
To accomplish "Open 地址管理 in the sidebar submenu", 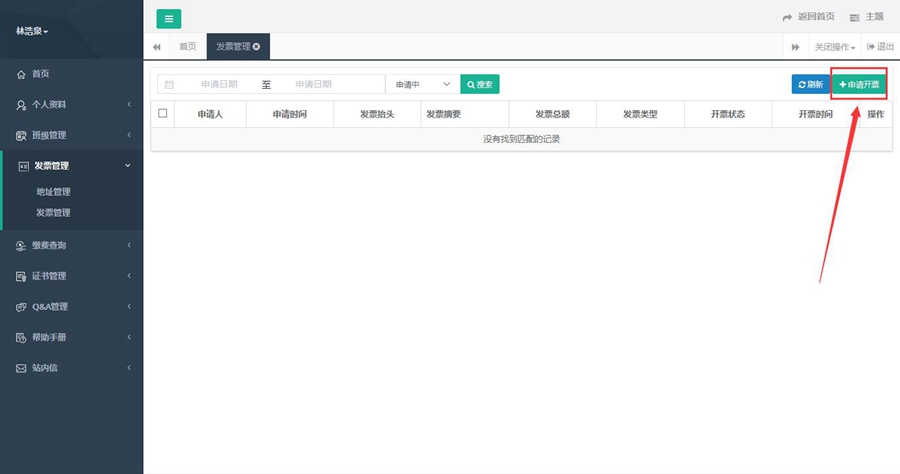I will 53,192.
